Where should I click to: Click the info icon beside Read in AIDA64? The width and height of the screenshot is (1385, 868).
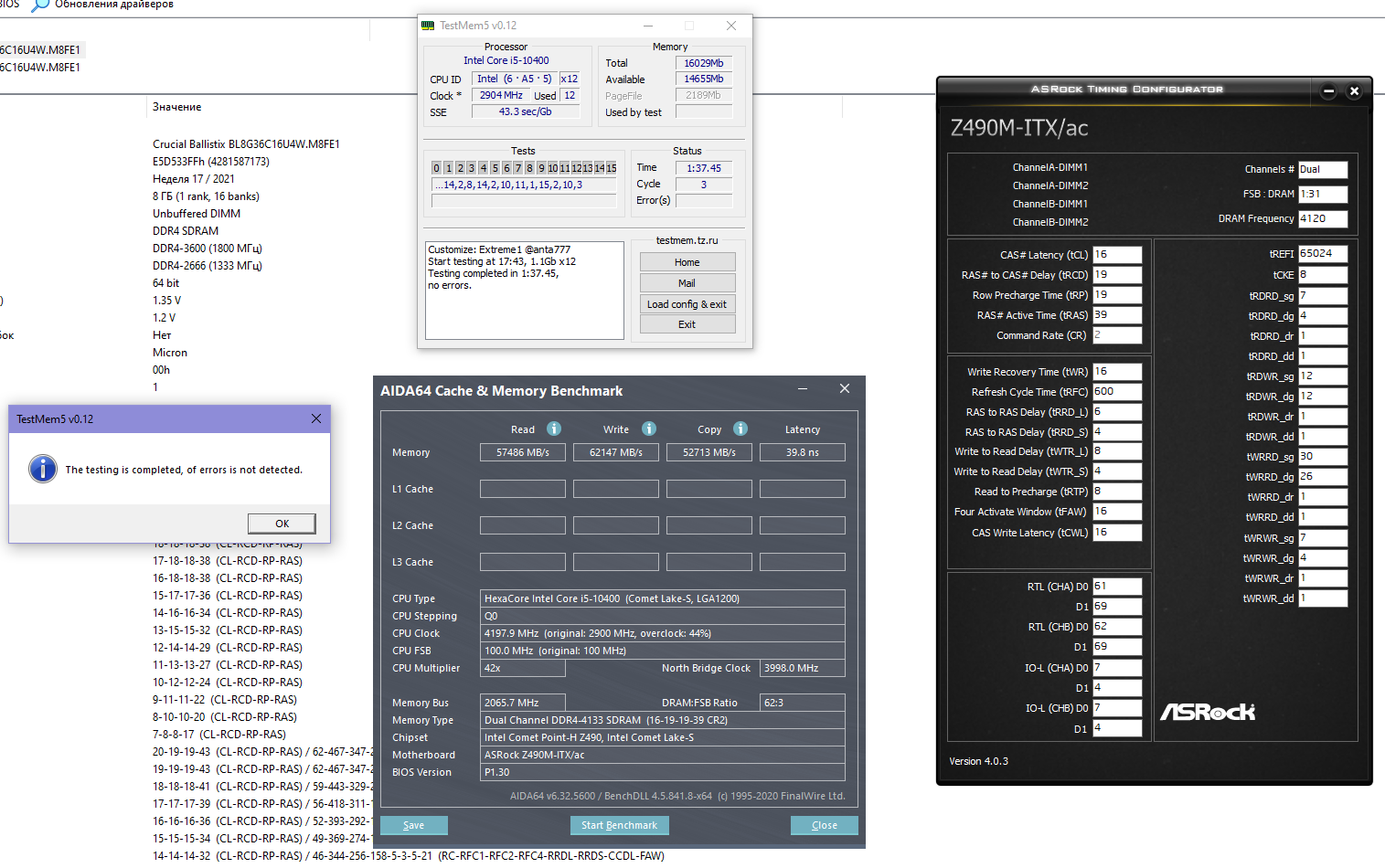click(554, 429)
